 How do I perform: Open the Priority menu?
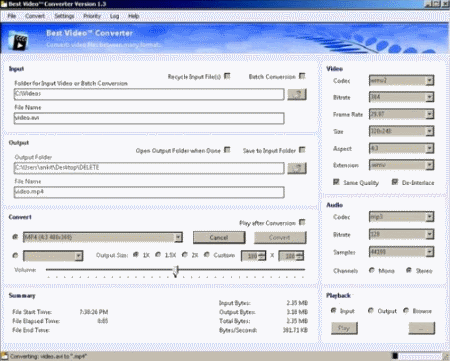[x=92, y=16]
